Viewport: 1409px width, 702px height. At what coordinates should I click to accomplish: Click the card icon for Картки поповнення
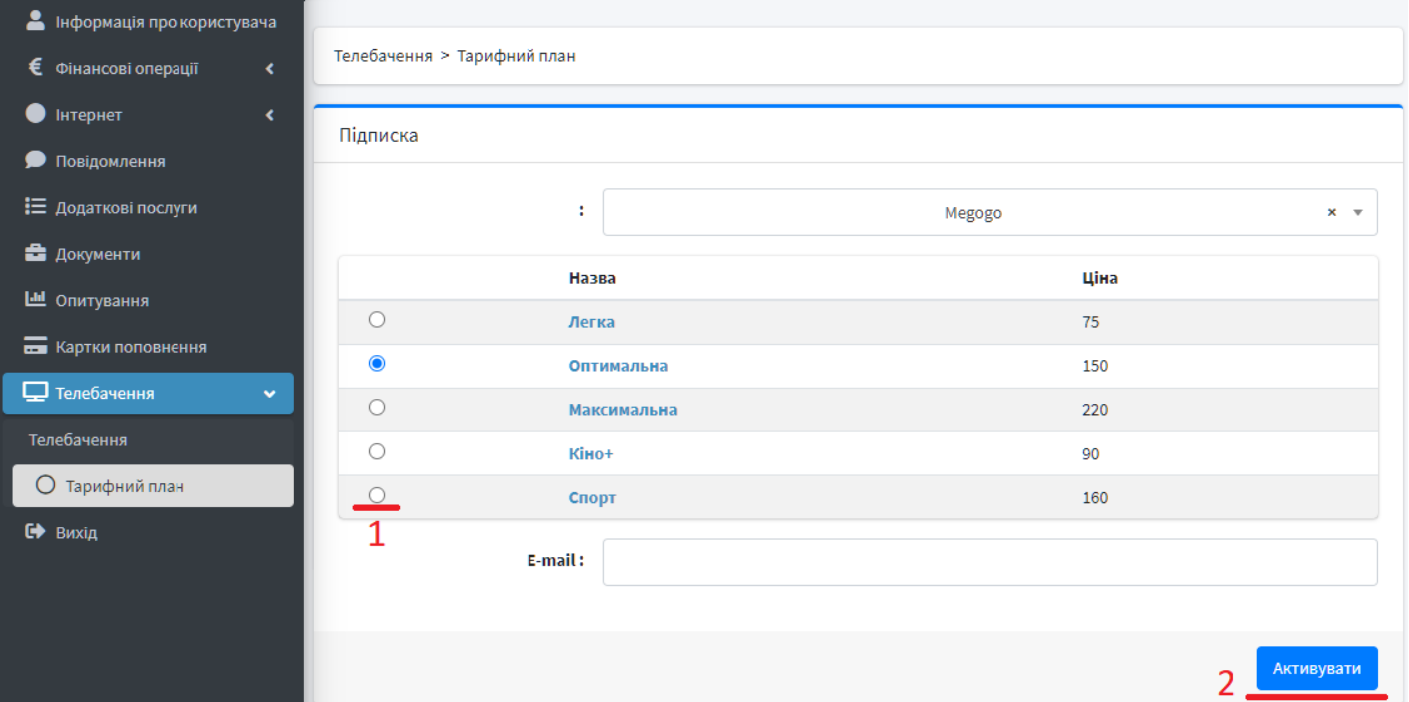click(36, 347)
